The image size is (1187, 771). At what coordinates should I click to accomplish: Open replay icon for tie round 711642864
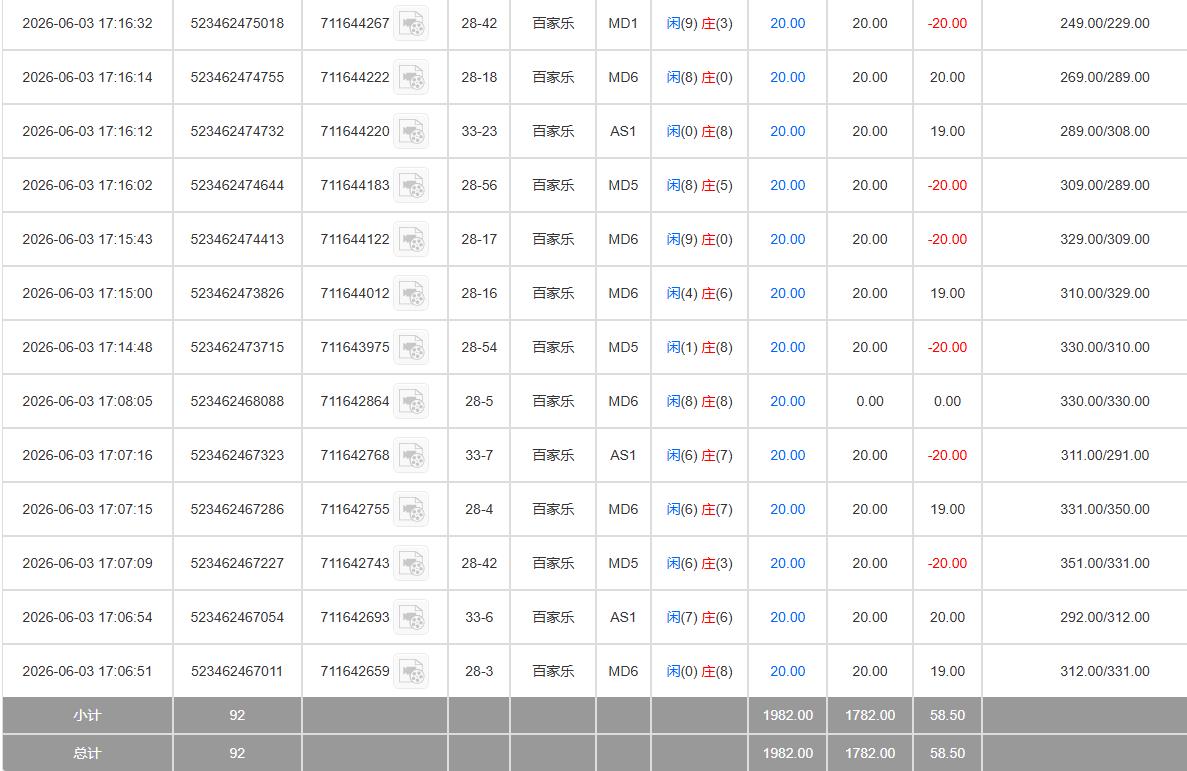pyautogui.click(x=412, y=401)
